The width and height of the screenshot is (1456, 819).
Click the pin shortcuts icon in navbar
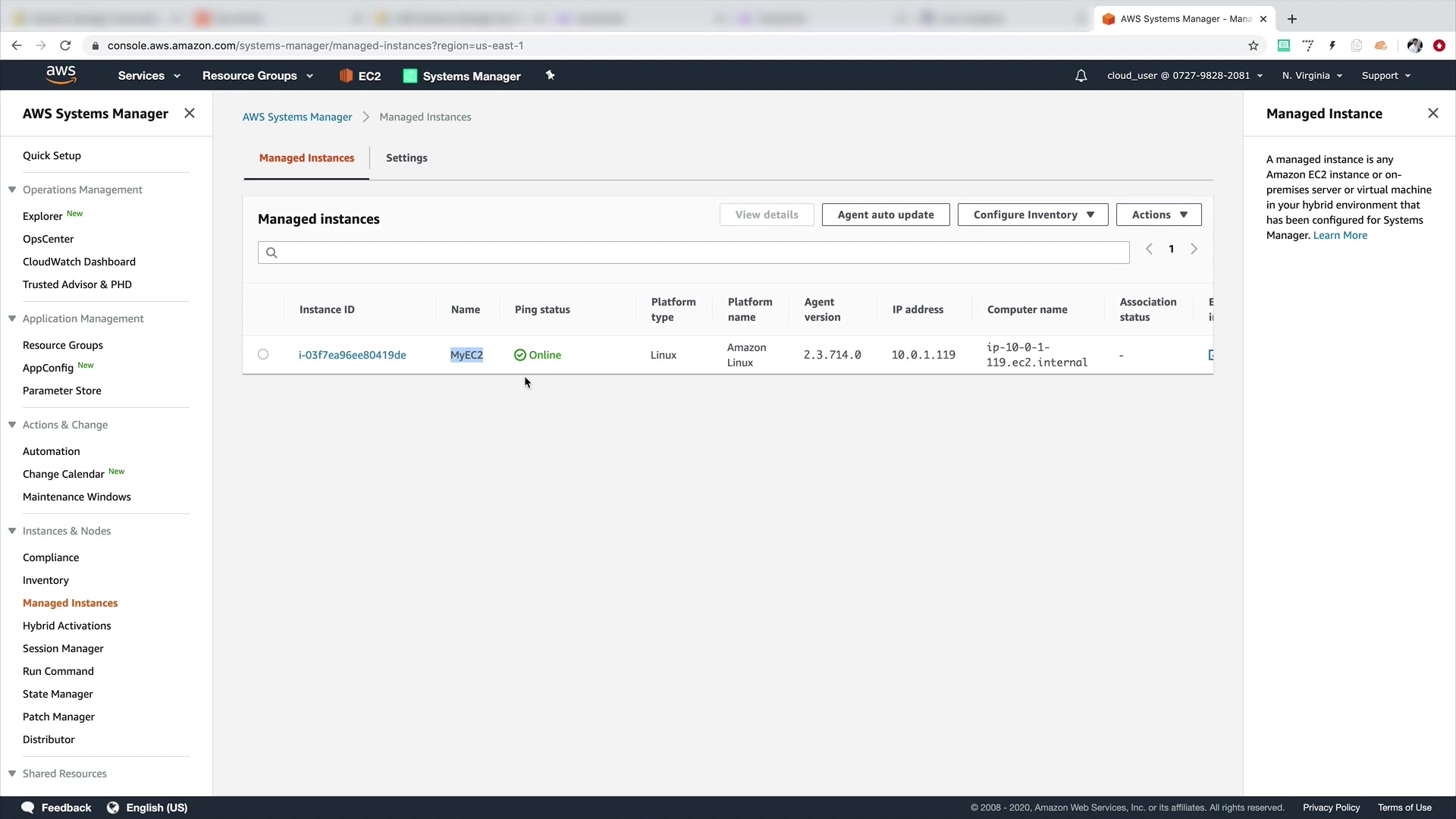(x=551, y=75)
